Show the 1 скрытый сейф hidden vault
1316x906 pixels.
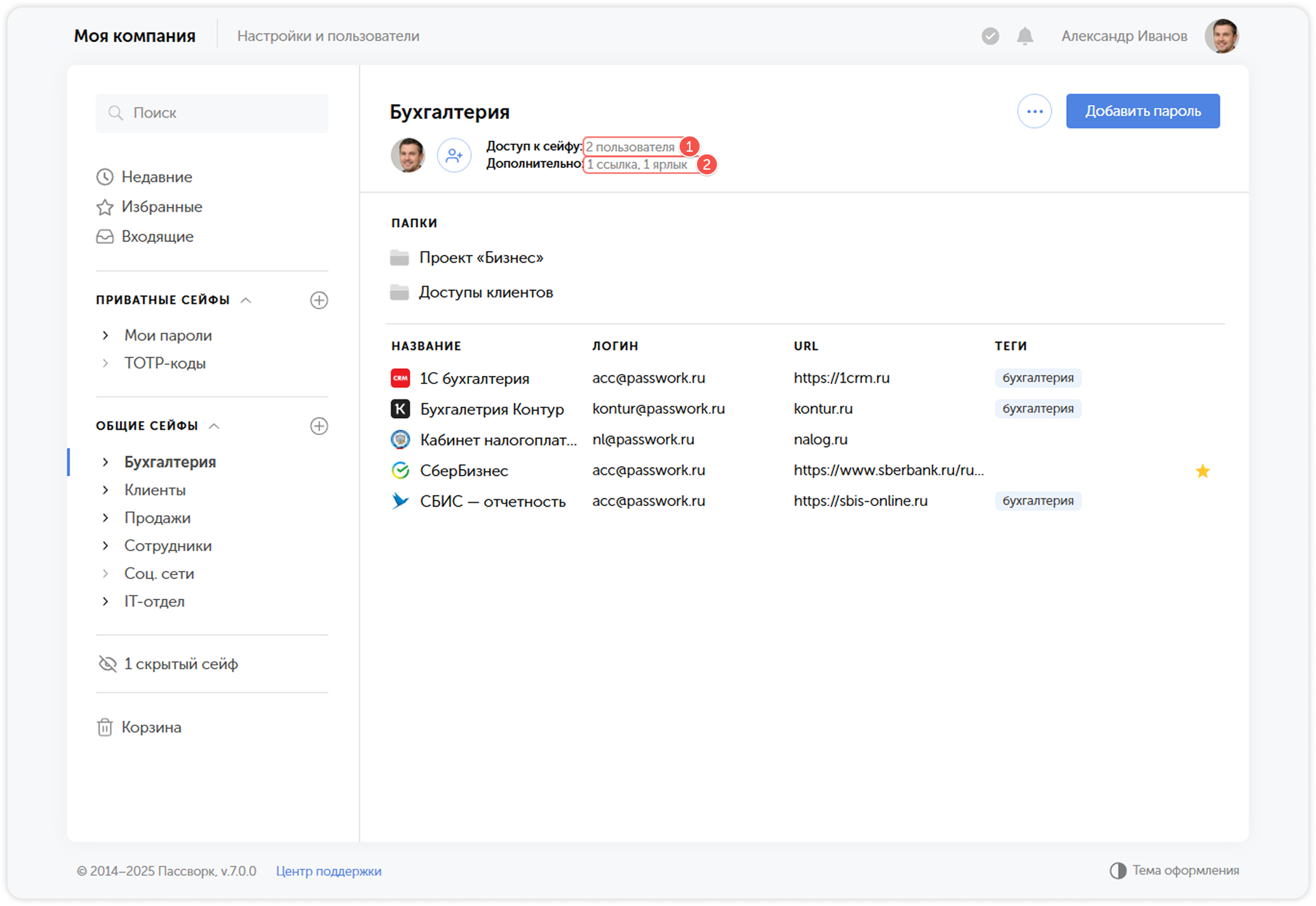tap(168, 664)
